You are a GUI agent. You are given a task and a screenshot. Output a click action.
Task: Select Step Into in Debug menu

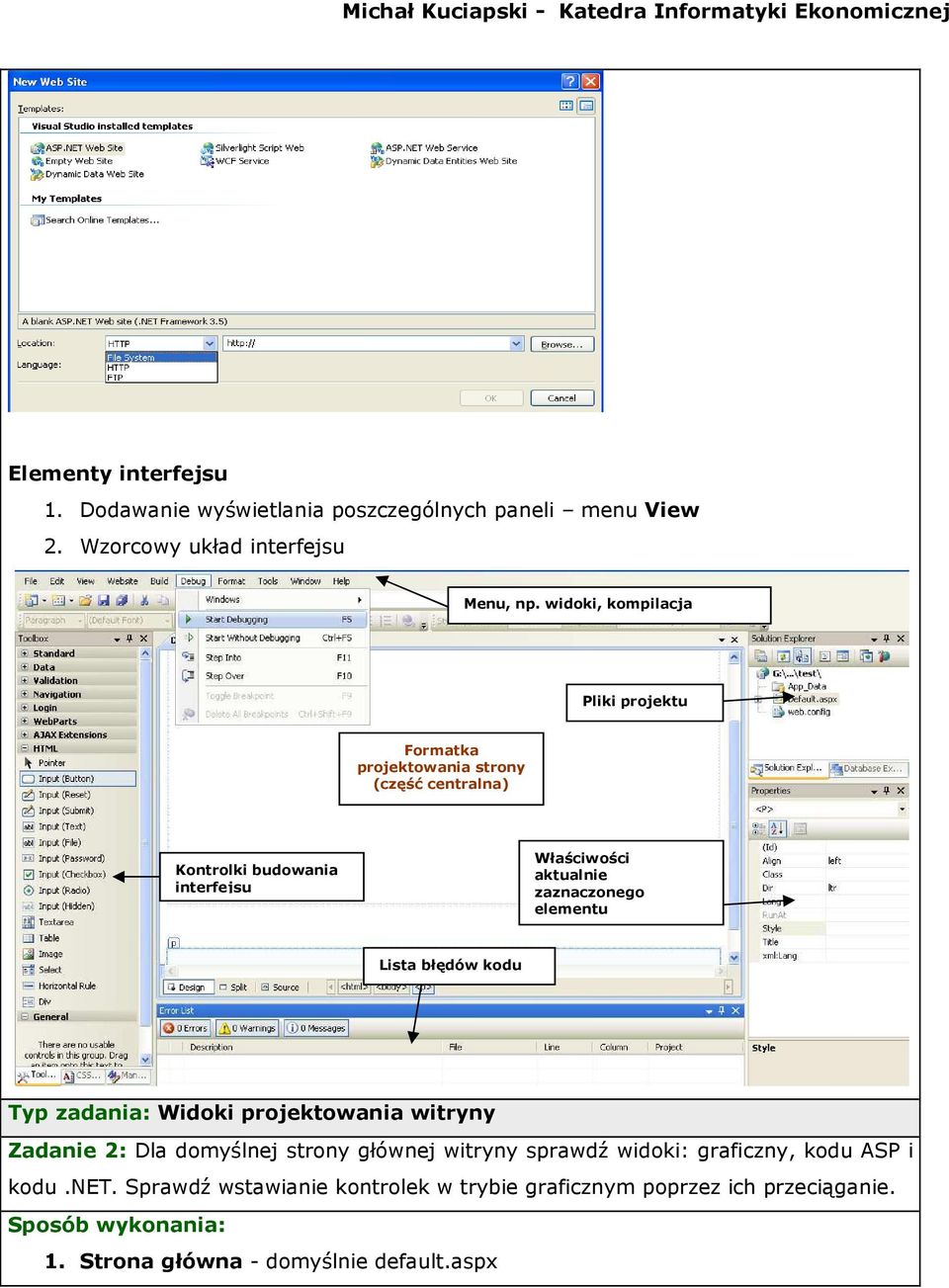tap(271, 657)
